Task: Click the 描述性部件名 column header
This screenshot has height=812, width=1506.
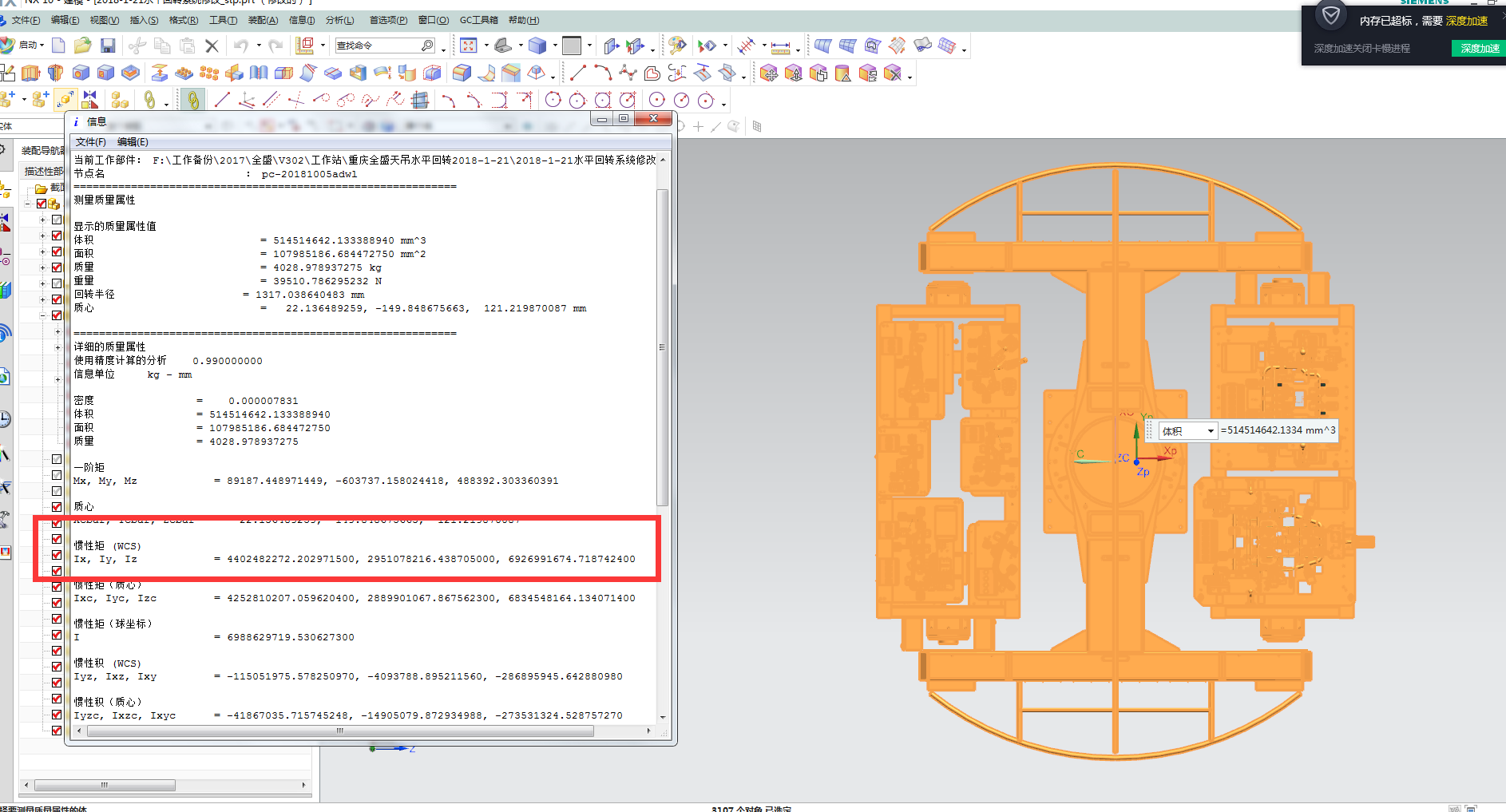Action: tap(42, 171)
